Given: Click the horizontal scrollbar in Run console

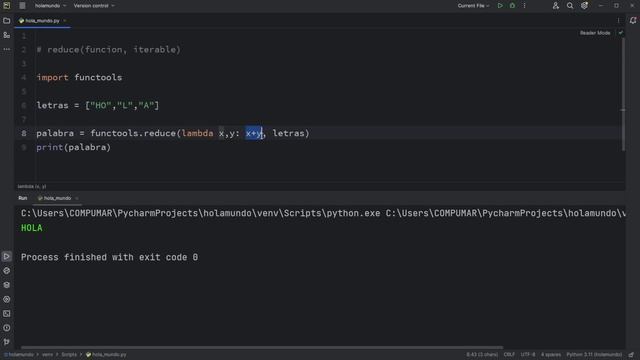Looking at the screenshot, I should [x=261, y=347].
